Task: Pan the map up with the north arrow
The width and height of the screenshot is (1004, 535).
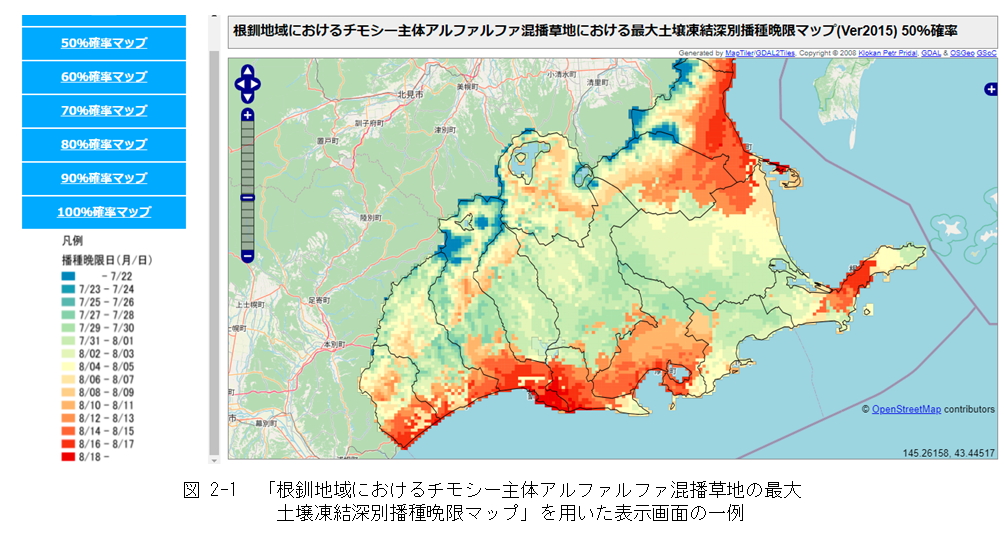Action: coord(247,74)
